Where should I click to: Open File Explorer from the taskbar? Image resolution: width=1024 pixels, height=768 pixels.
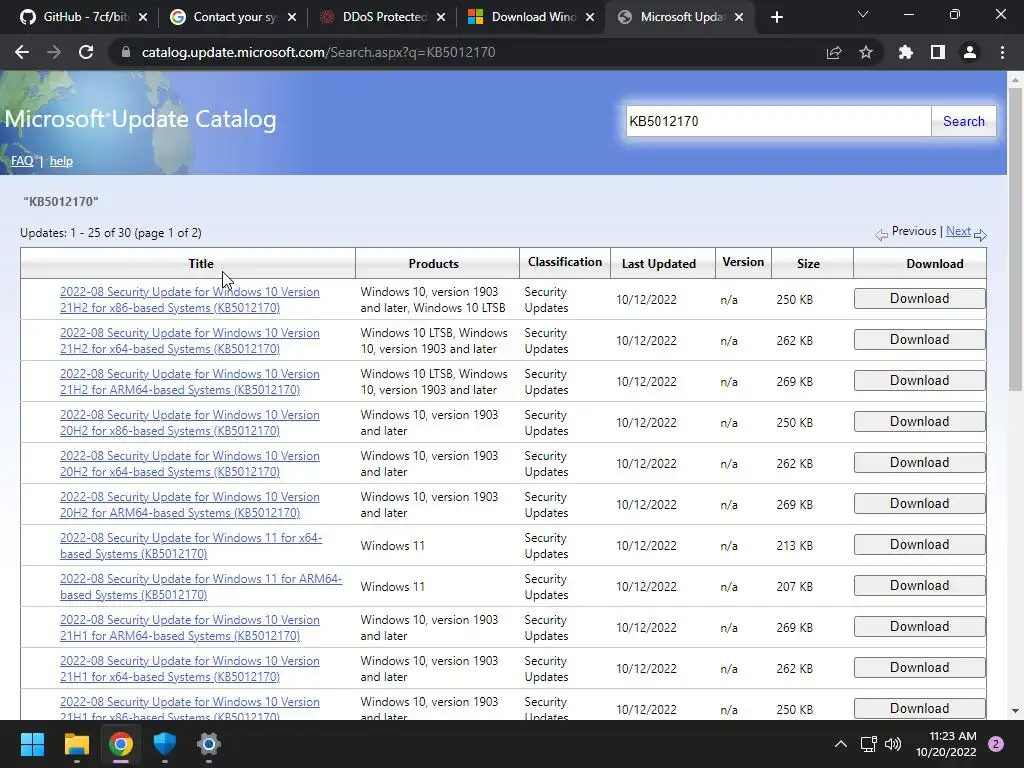[76, 744]
